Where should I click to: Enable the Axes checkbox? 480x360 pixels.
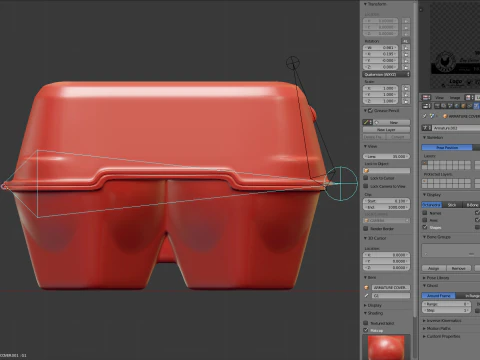[425, 220]
